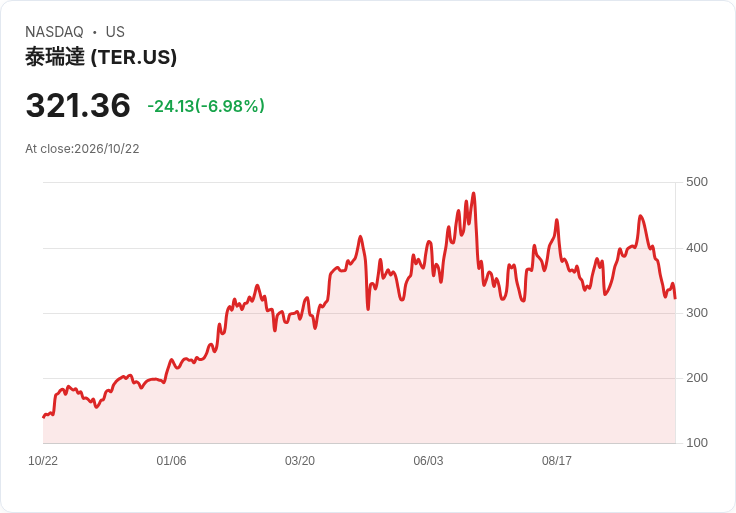736x513 pixels.
Task: Click the US market label
Action: pyautogui.click(x=115, y=32)
